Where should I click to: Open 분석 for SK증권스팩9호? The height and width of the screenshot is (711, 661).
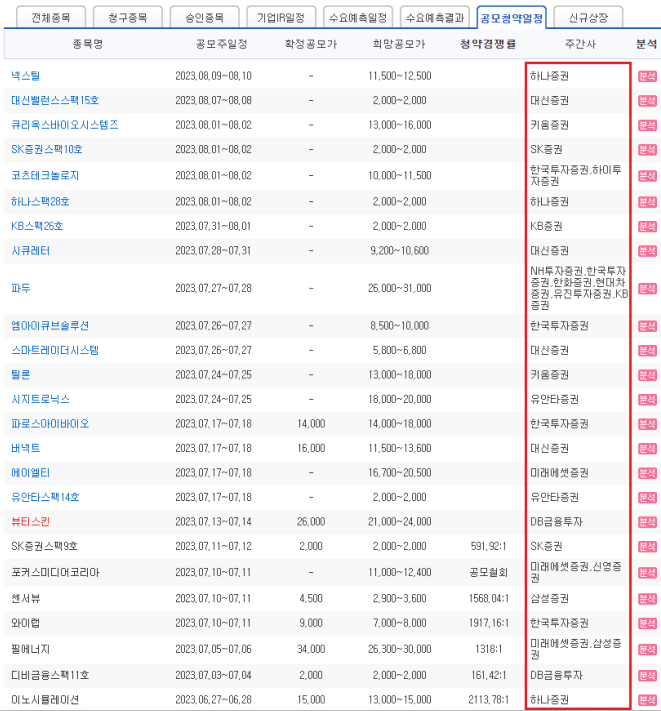(647, 546)
